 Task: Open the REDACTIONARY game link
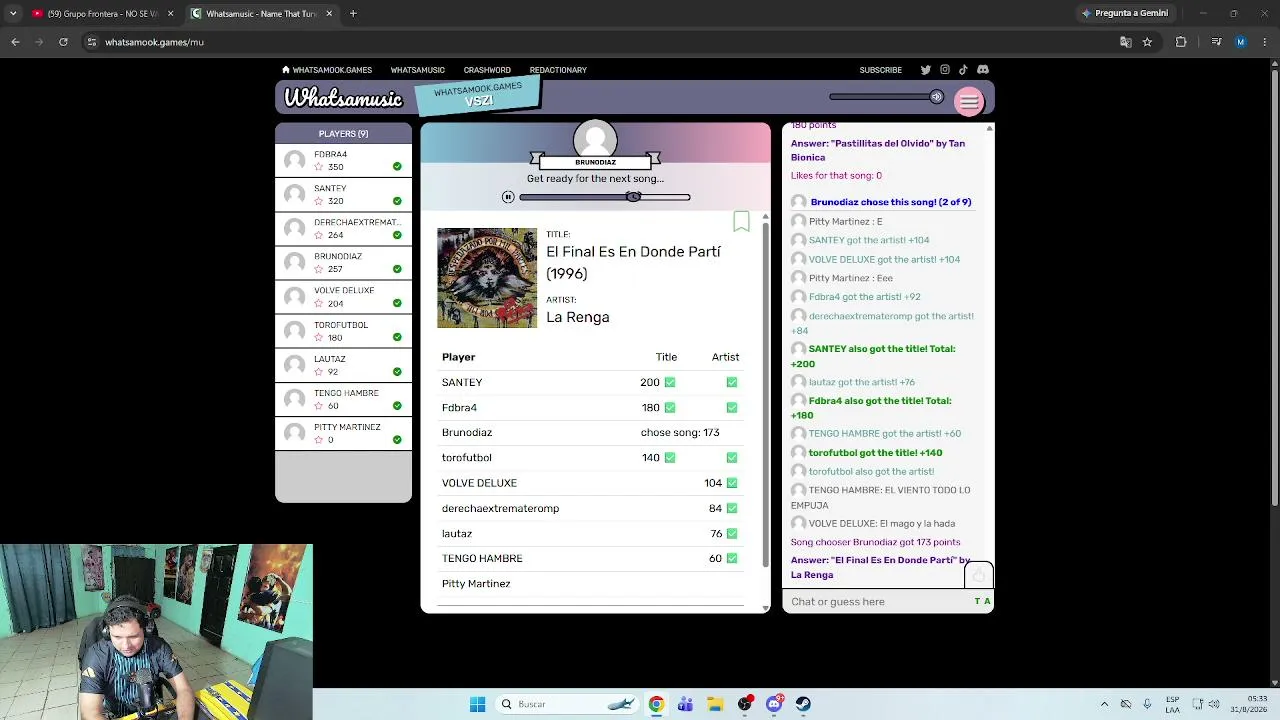(558, 70)
